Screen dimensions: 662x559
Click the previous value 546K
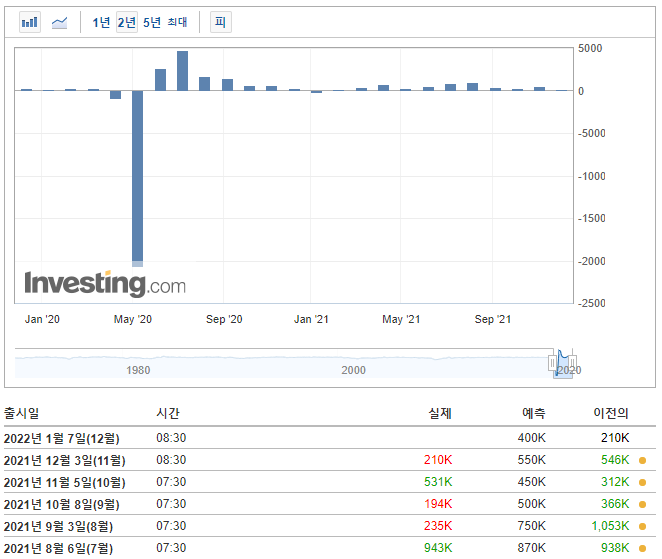click(615, 460)
